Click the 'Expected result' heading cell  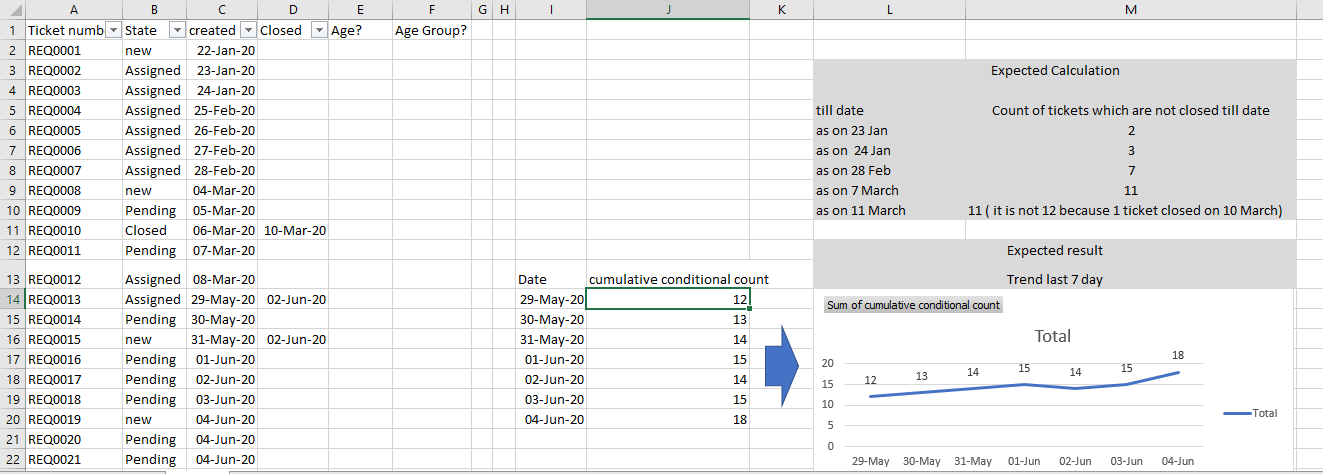[x=1055, y=250]
